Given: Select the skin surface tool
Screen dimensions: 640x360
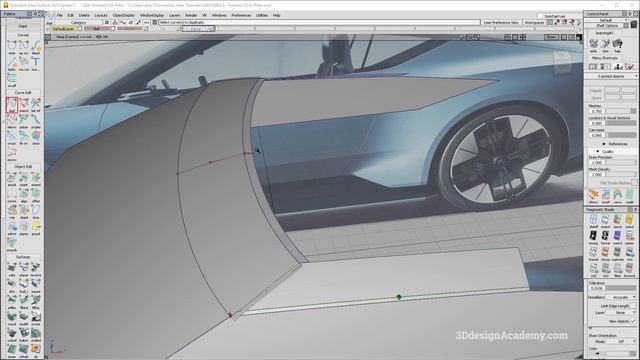Looking at the screenshot, I should 11,285.
